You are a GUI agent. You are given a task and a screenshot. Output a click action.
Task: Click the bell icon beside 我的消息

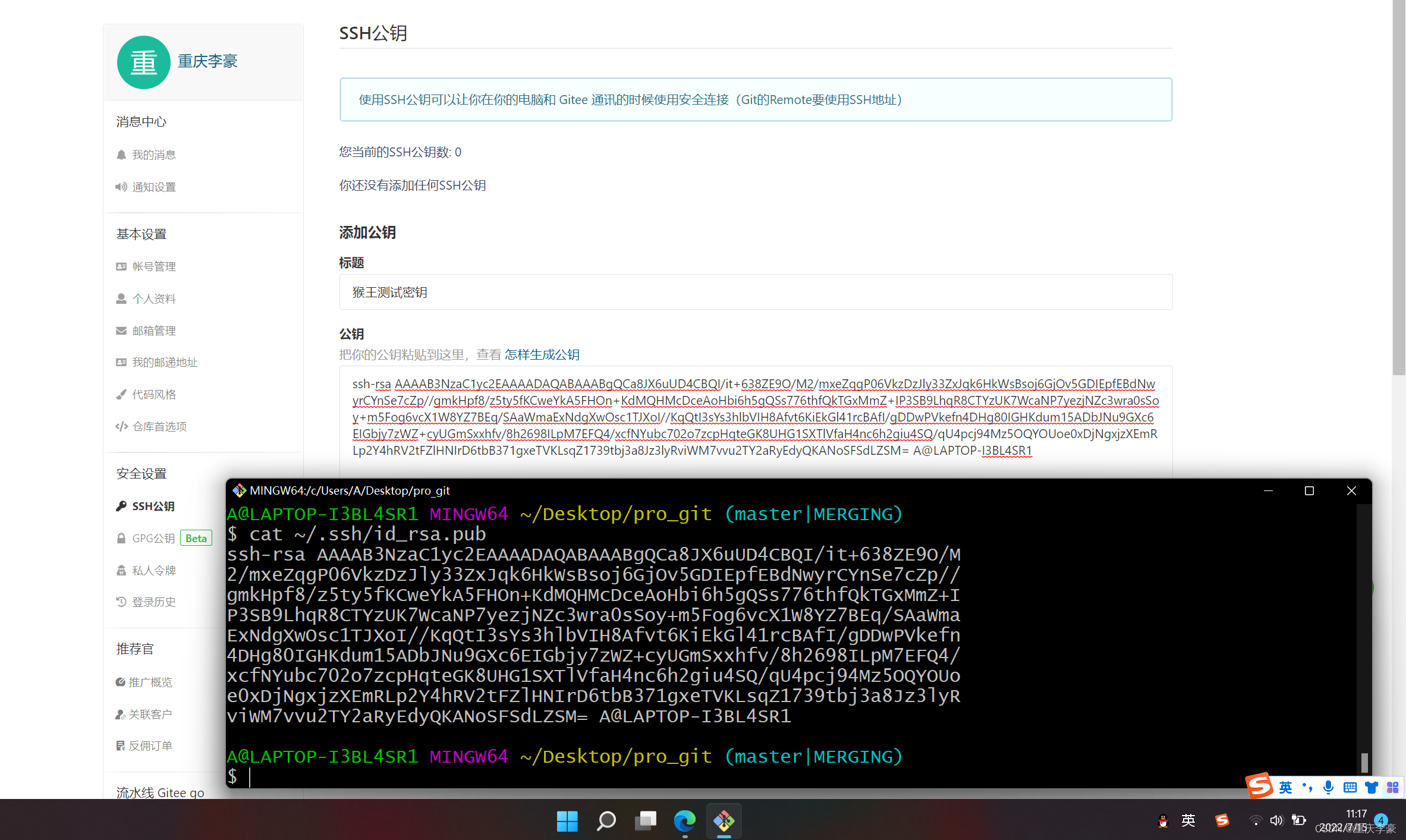121,155
